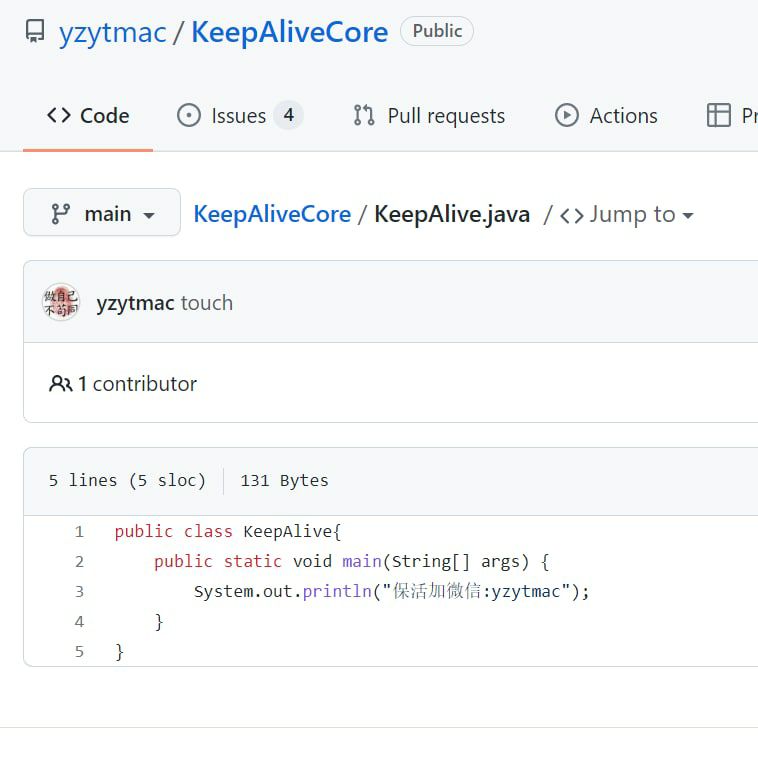
Task: Open the touch commit message
Action: click(207, 303)
